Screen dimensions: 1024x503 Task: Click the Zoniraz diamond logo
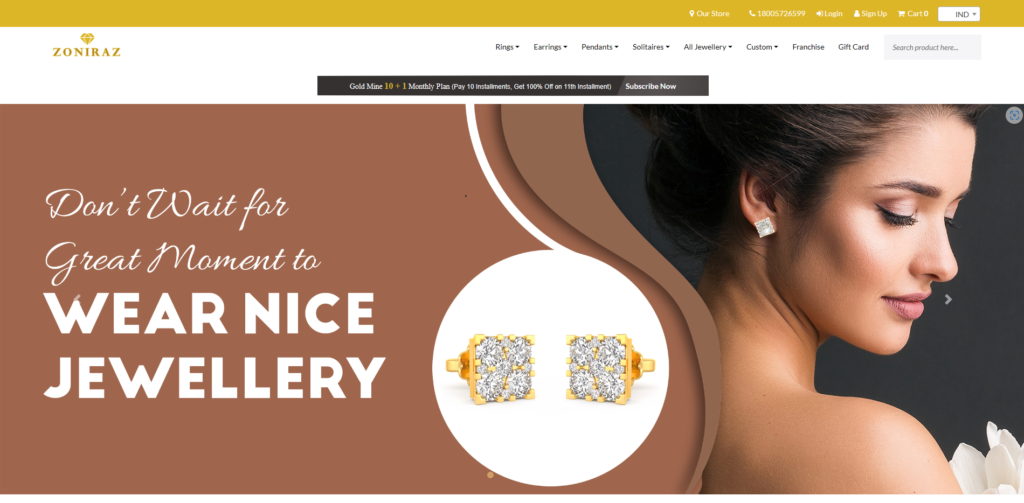point(86,45)
